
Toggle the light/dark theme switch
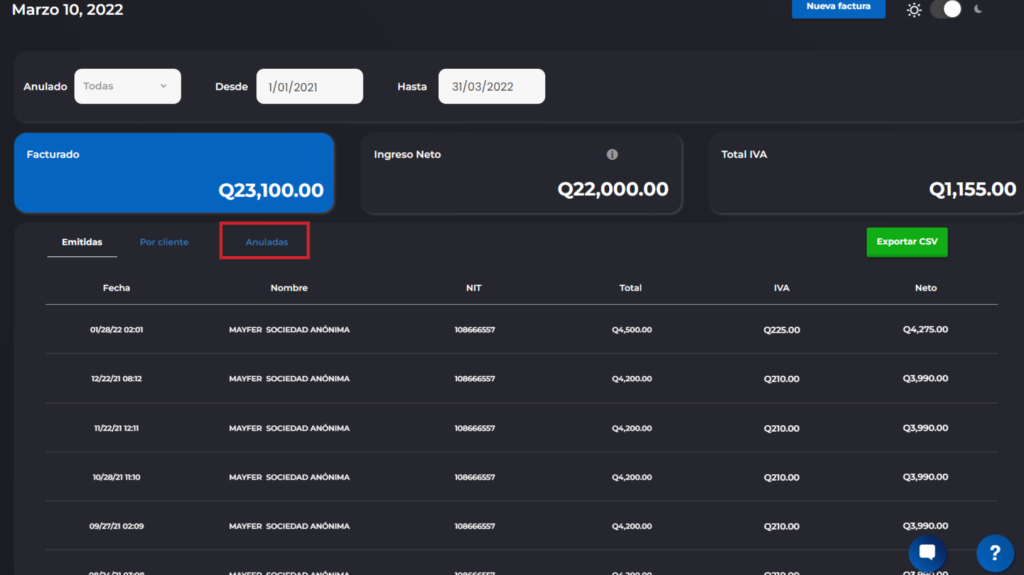coord(945,9)
